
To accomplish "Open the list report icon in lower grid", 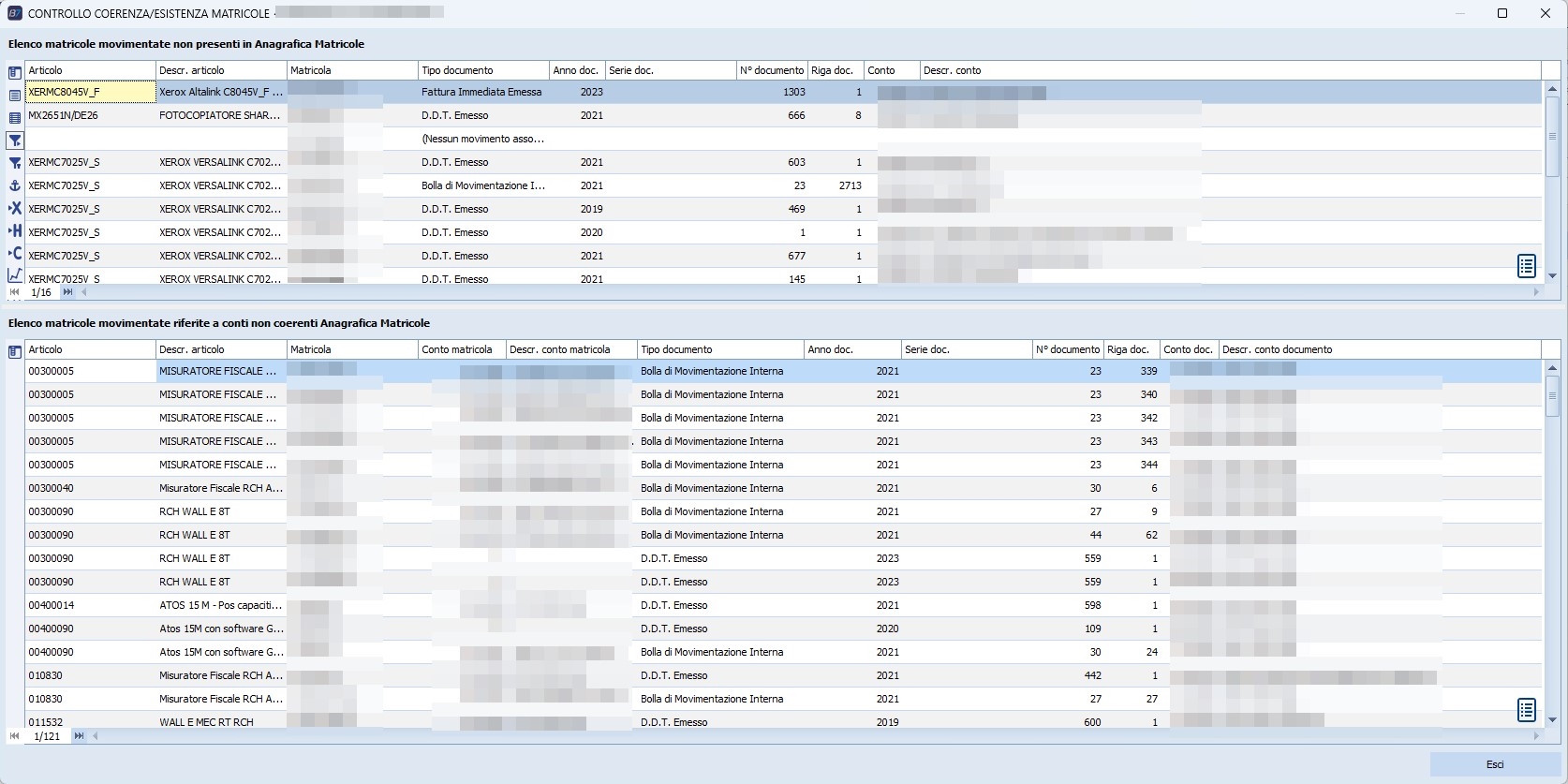I will 1526,710.
